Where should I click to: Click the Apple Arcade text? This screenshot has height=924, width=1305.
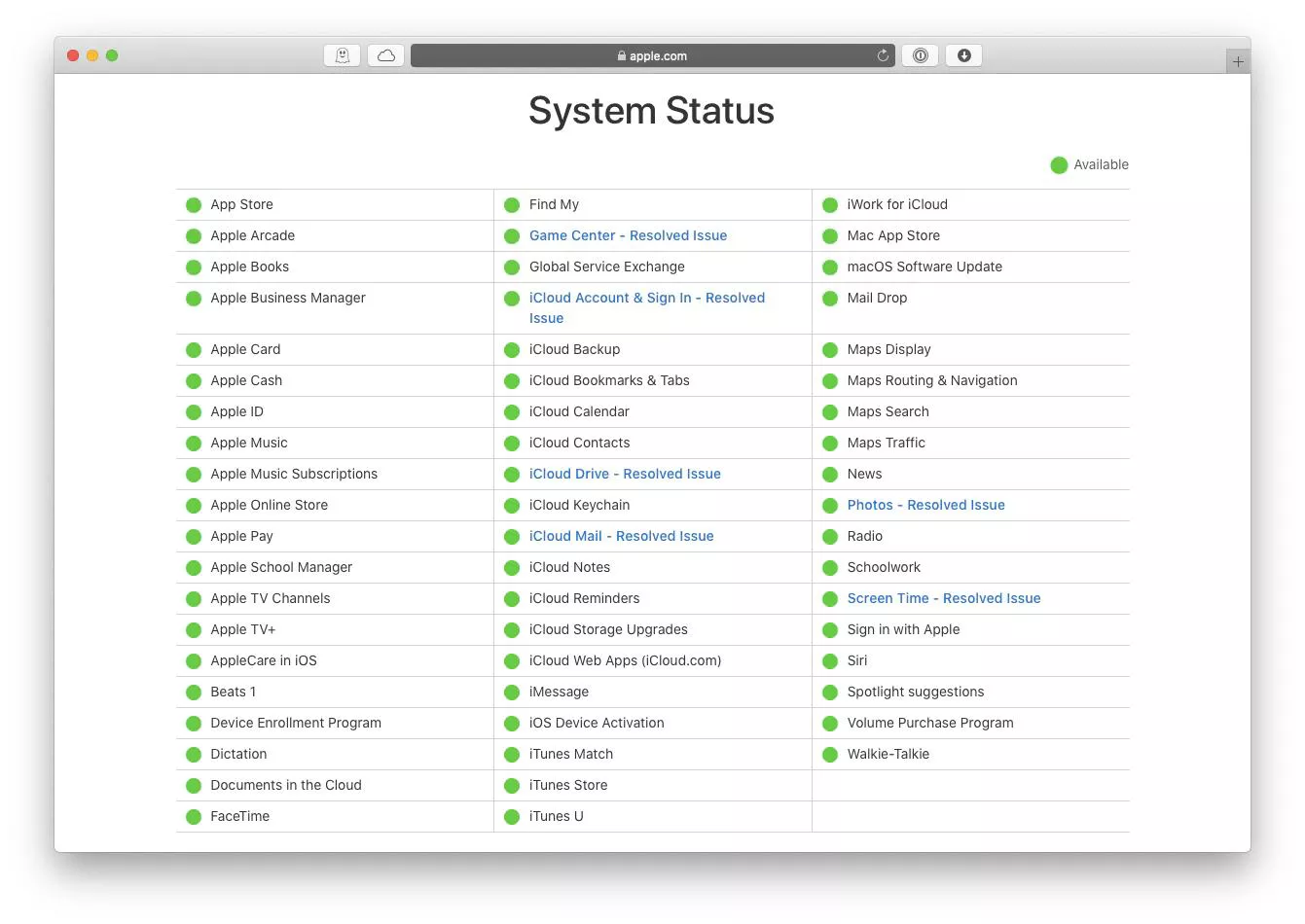click(252, 235)
